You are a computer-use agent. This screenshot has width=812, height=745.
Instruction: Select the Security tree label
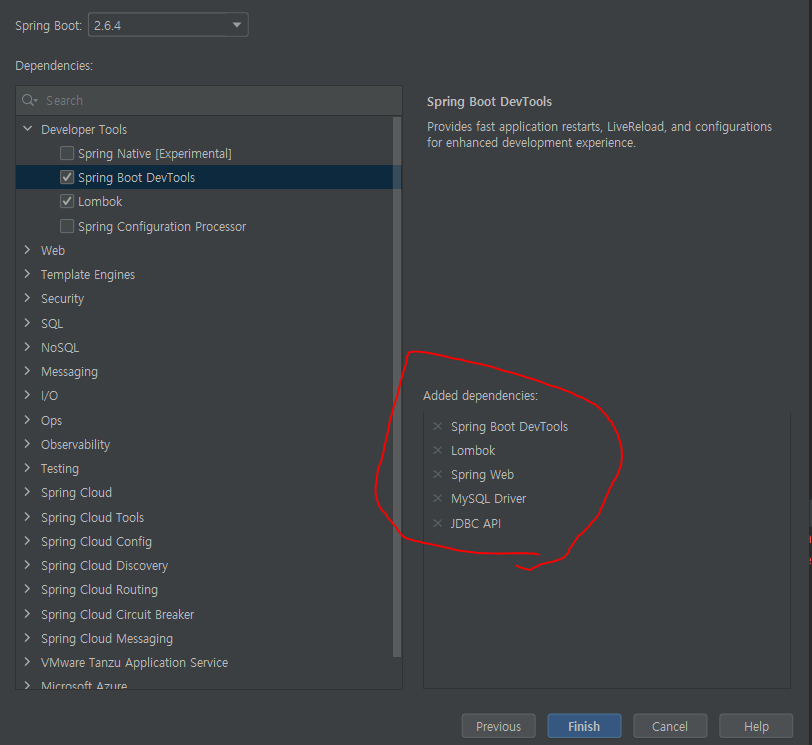click(62, 299)
